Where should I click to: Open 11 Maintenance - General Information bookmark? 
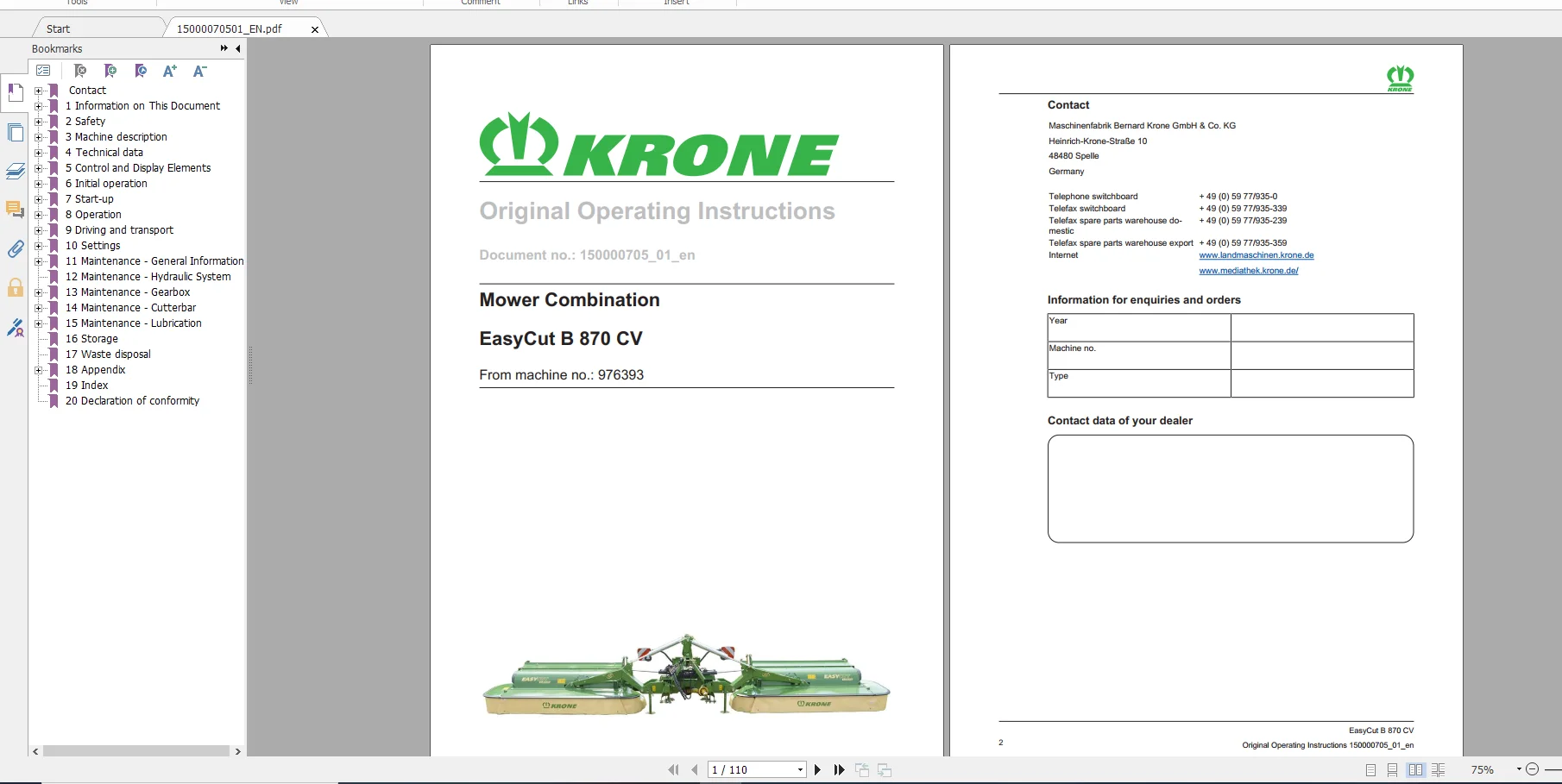154,261
